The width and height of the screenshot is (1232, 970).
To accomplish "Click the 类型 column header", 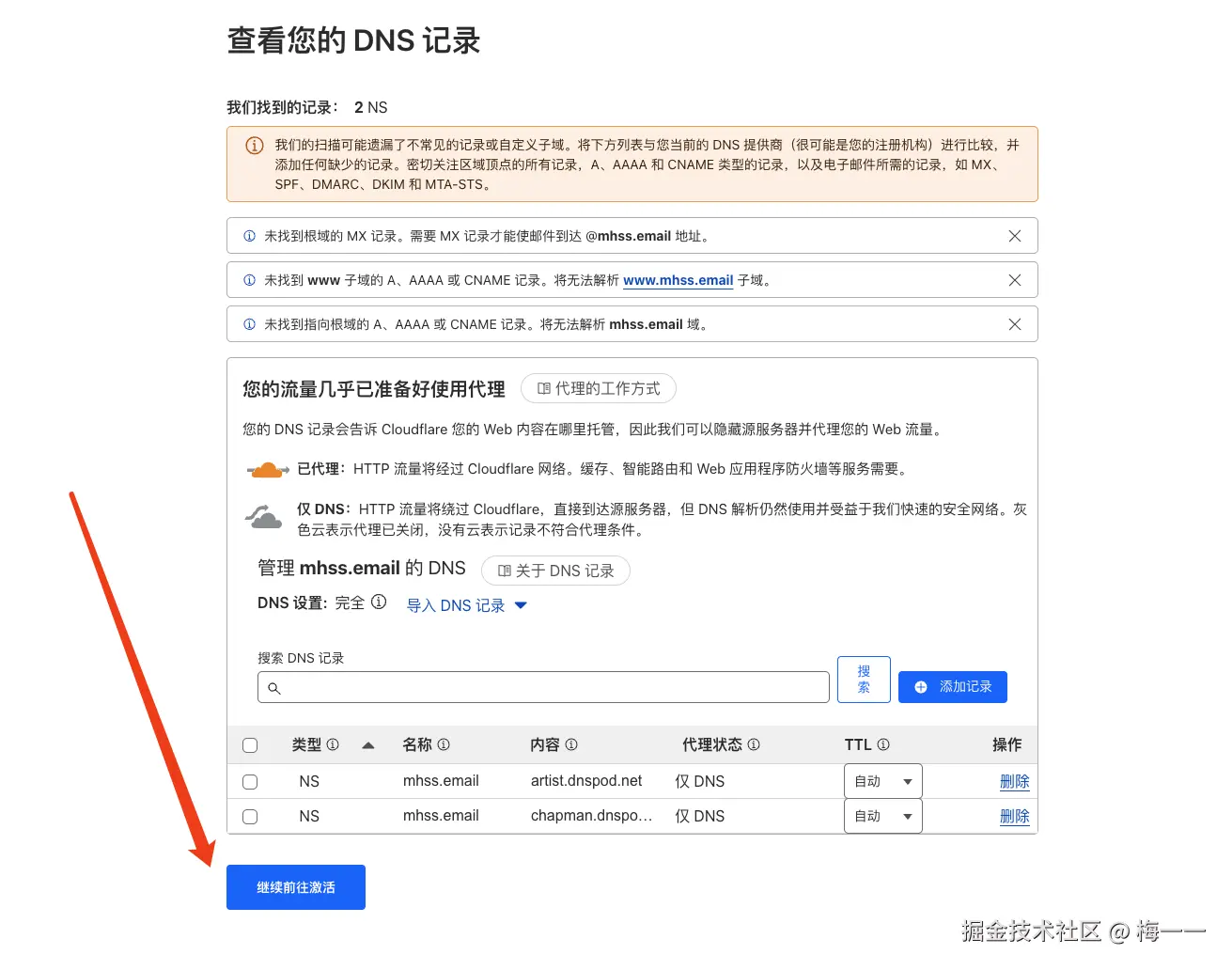I will pyautogui.click(x=306, y=744).
